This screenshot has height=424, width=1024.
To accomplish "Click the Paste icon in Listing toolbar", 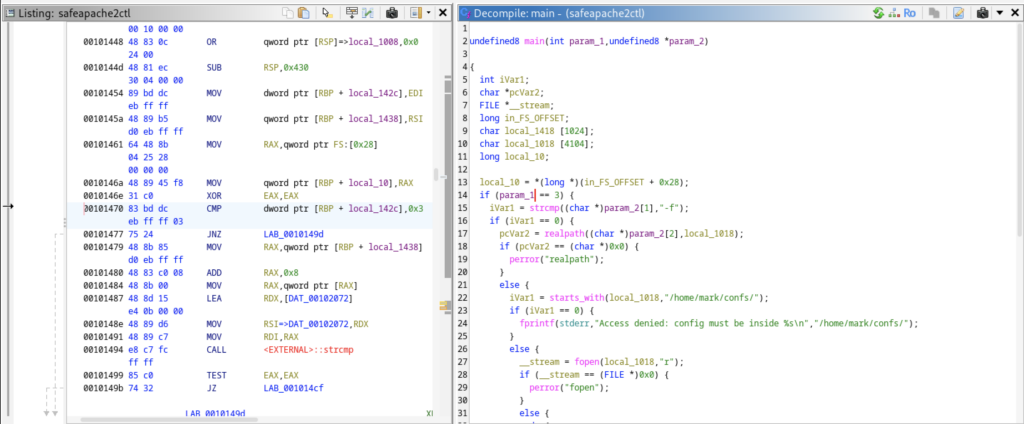I will [x=303, y=13].
